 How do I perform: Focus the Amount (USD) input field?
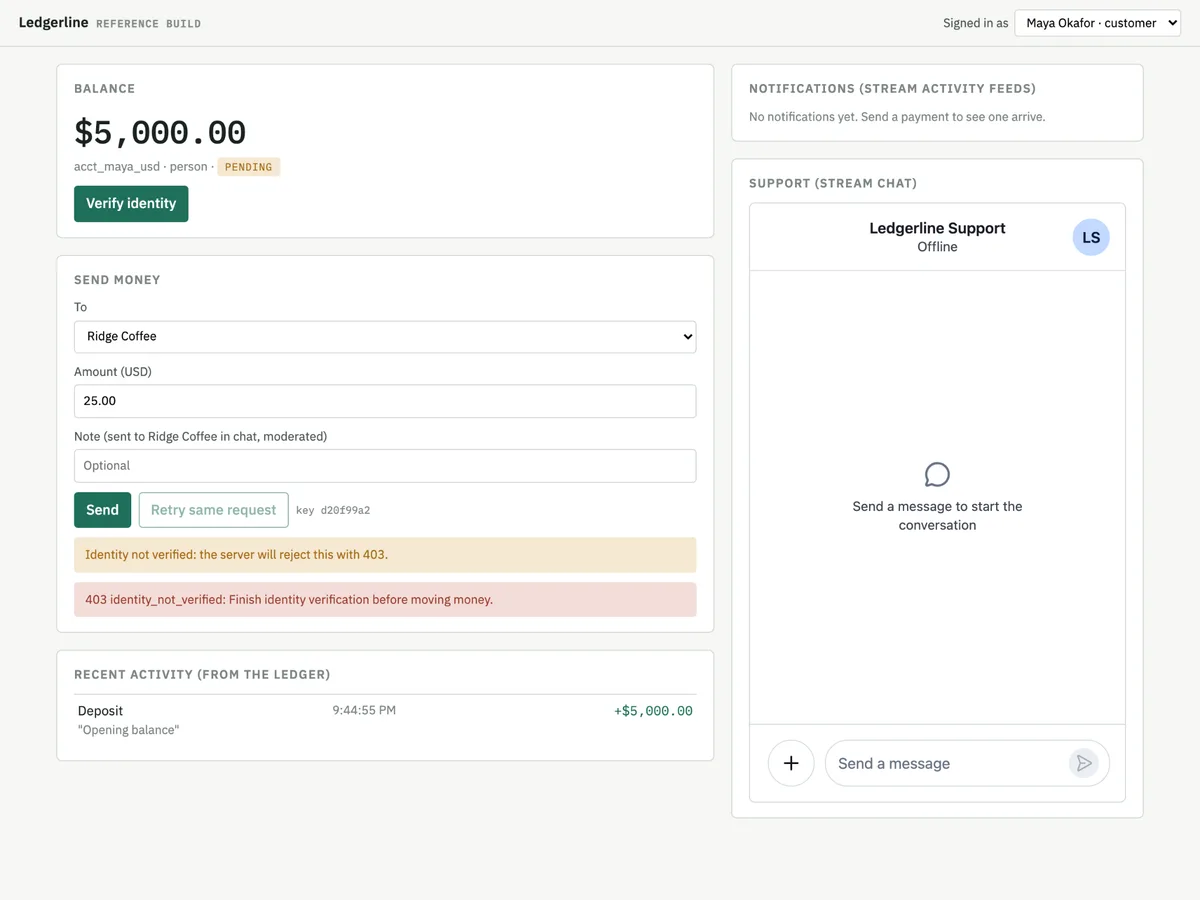(x=385, y=401)
